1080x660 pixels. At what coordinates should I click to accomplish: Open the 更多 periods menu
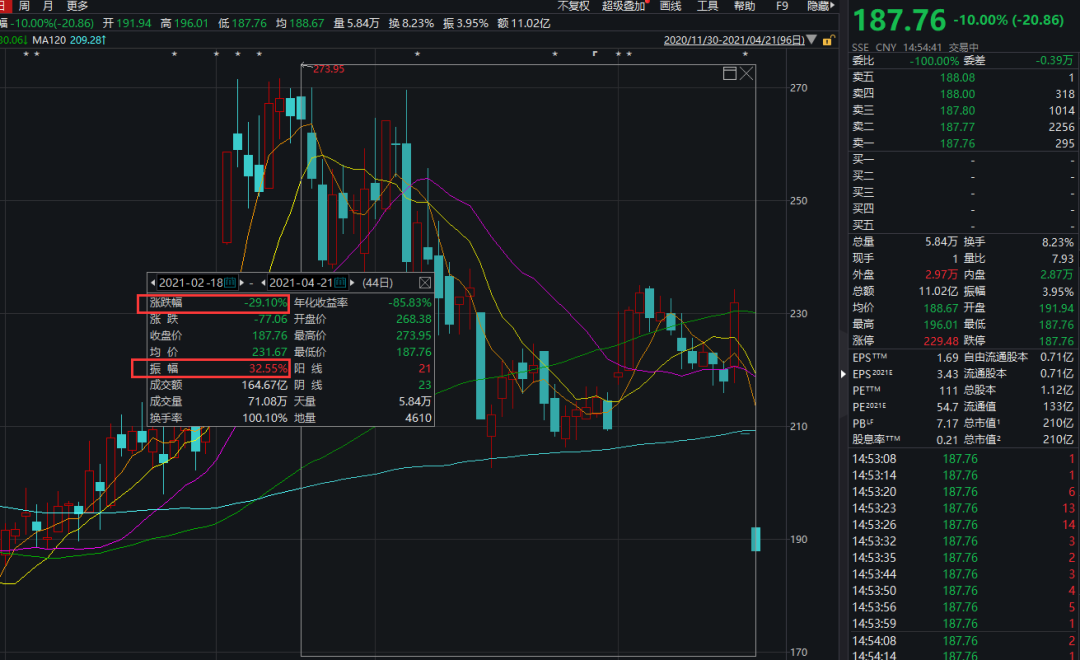[x=78, y=6]
